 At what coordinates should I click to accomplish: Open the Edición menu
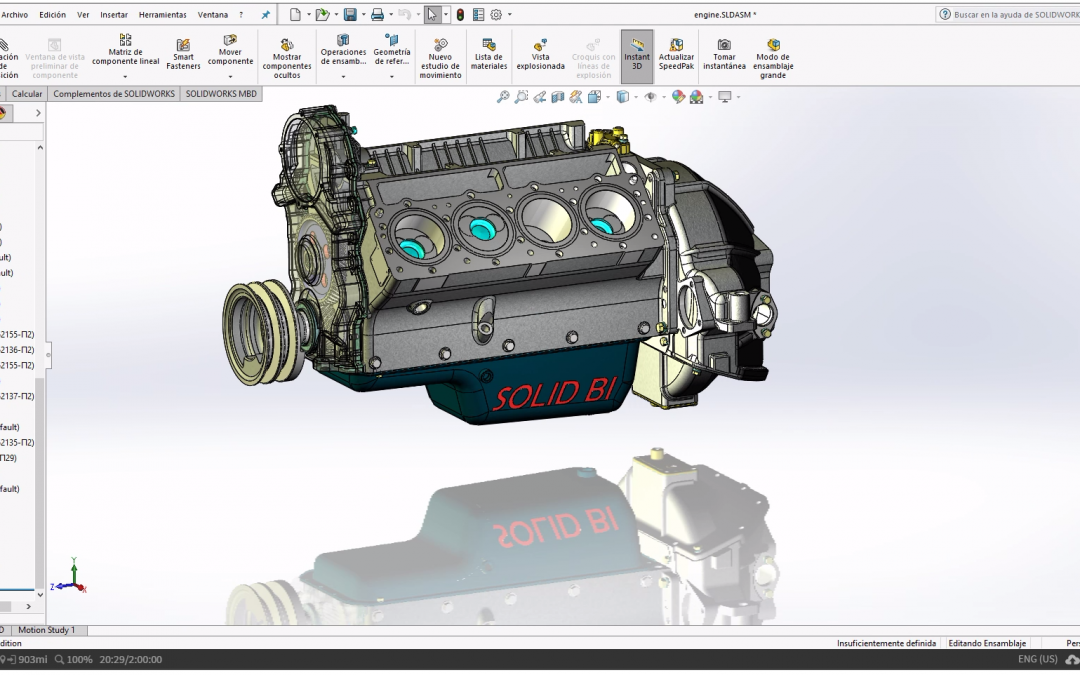(52, 14)
